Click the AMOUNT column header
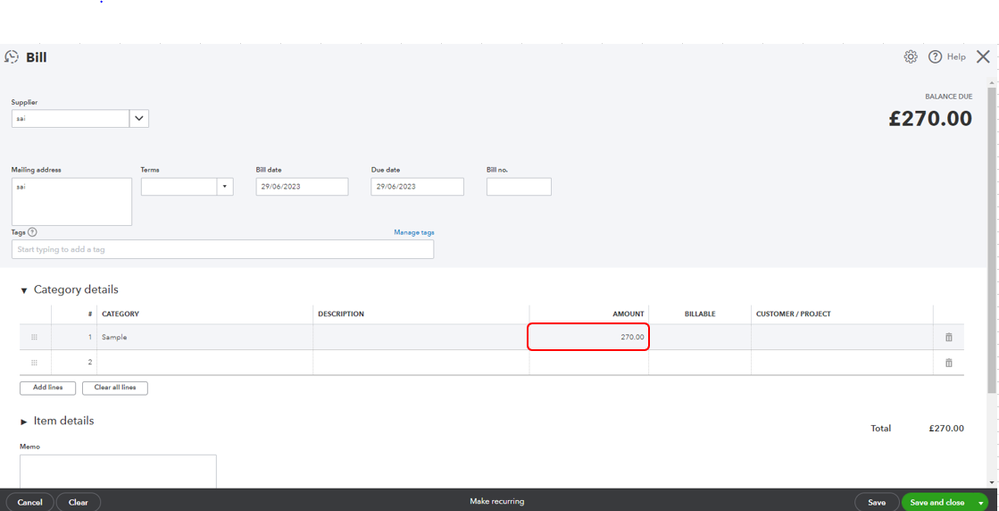 tap(628, 314)
